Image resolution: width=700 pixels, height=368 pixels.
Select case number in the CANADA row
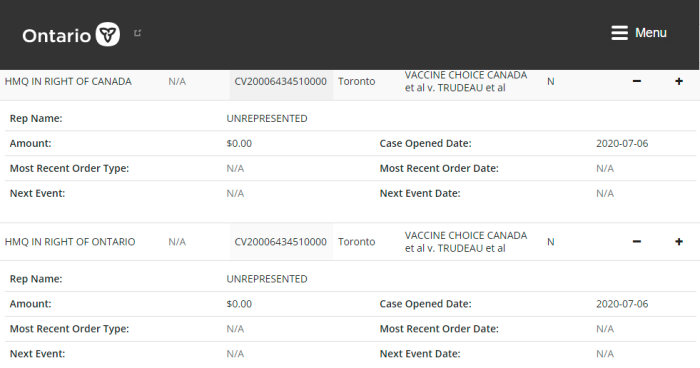point(280,81)
